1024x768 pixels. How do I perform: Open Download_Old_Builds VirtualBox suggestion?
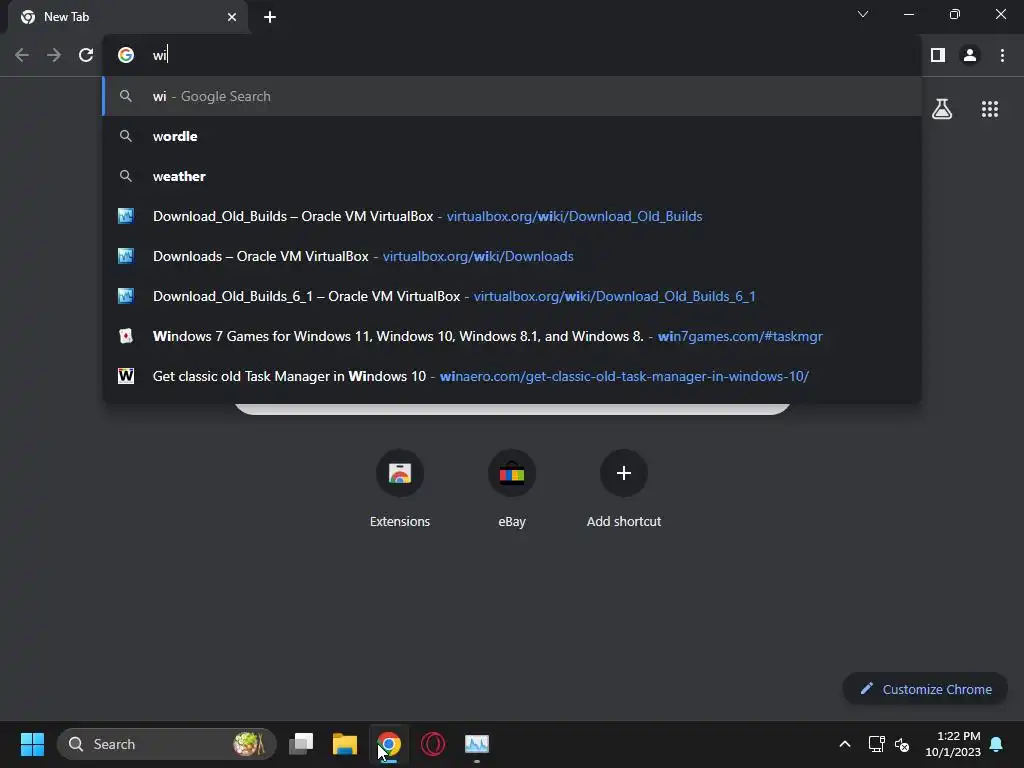[x=512, y=216]
